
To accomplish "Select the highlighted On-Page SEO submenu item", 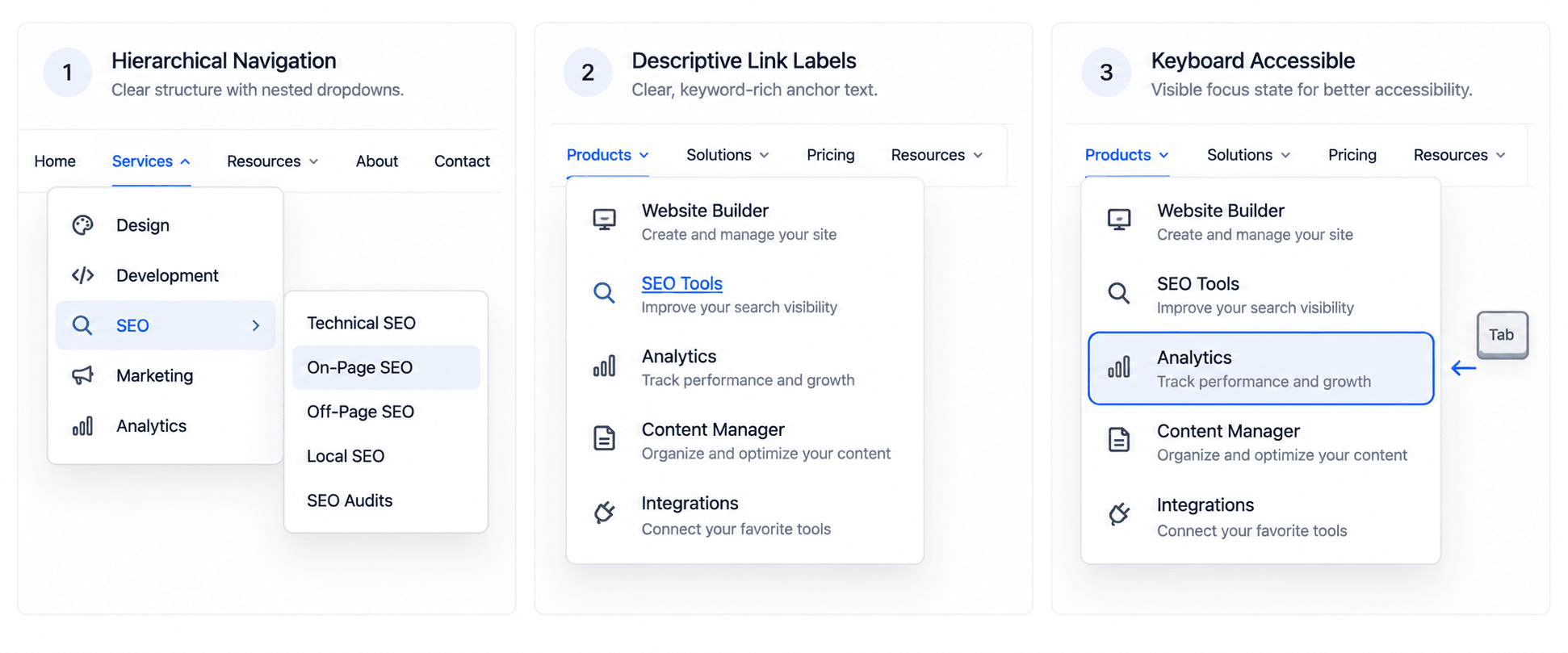I will [x=386, y=367].
